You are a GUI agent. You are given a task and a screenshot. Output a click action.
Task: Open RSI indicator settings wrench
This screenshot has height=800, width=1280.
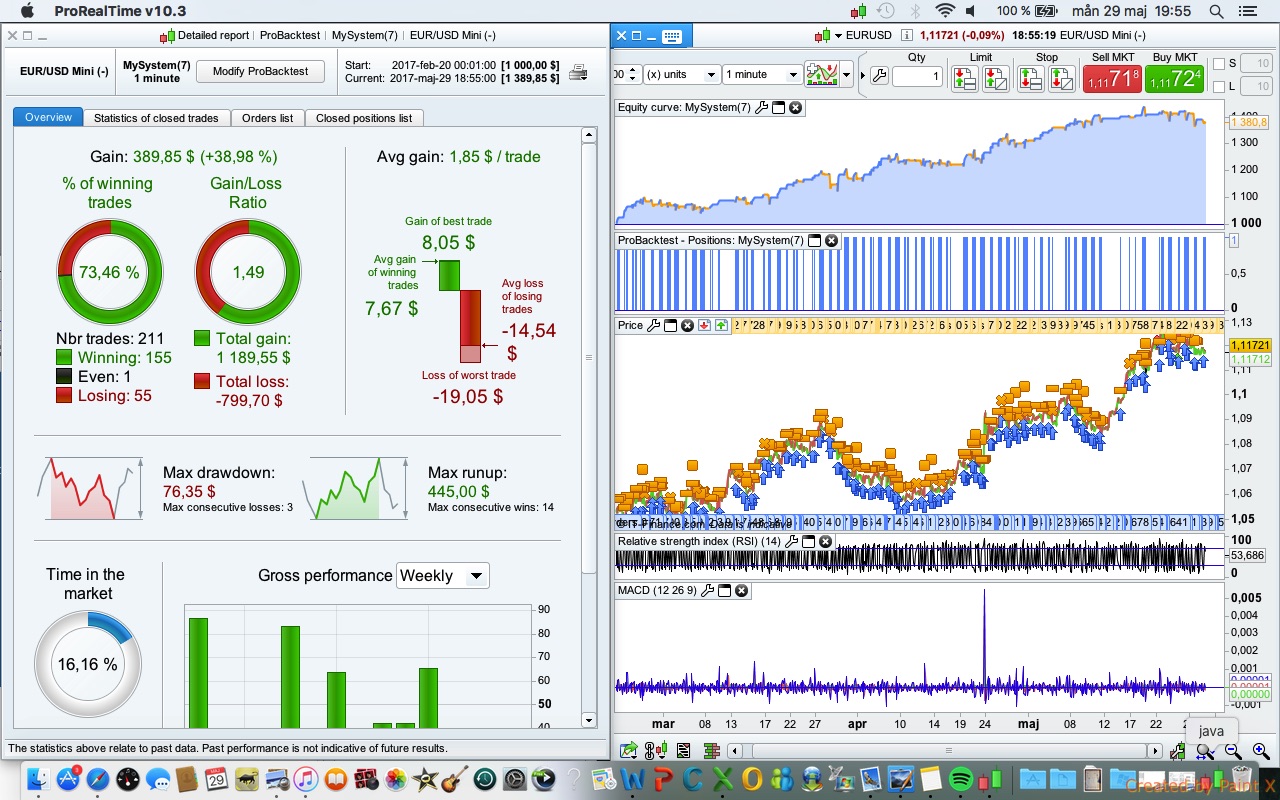pyautogui.click(x=792, y=541)
